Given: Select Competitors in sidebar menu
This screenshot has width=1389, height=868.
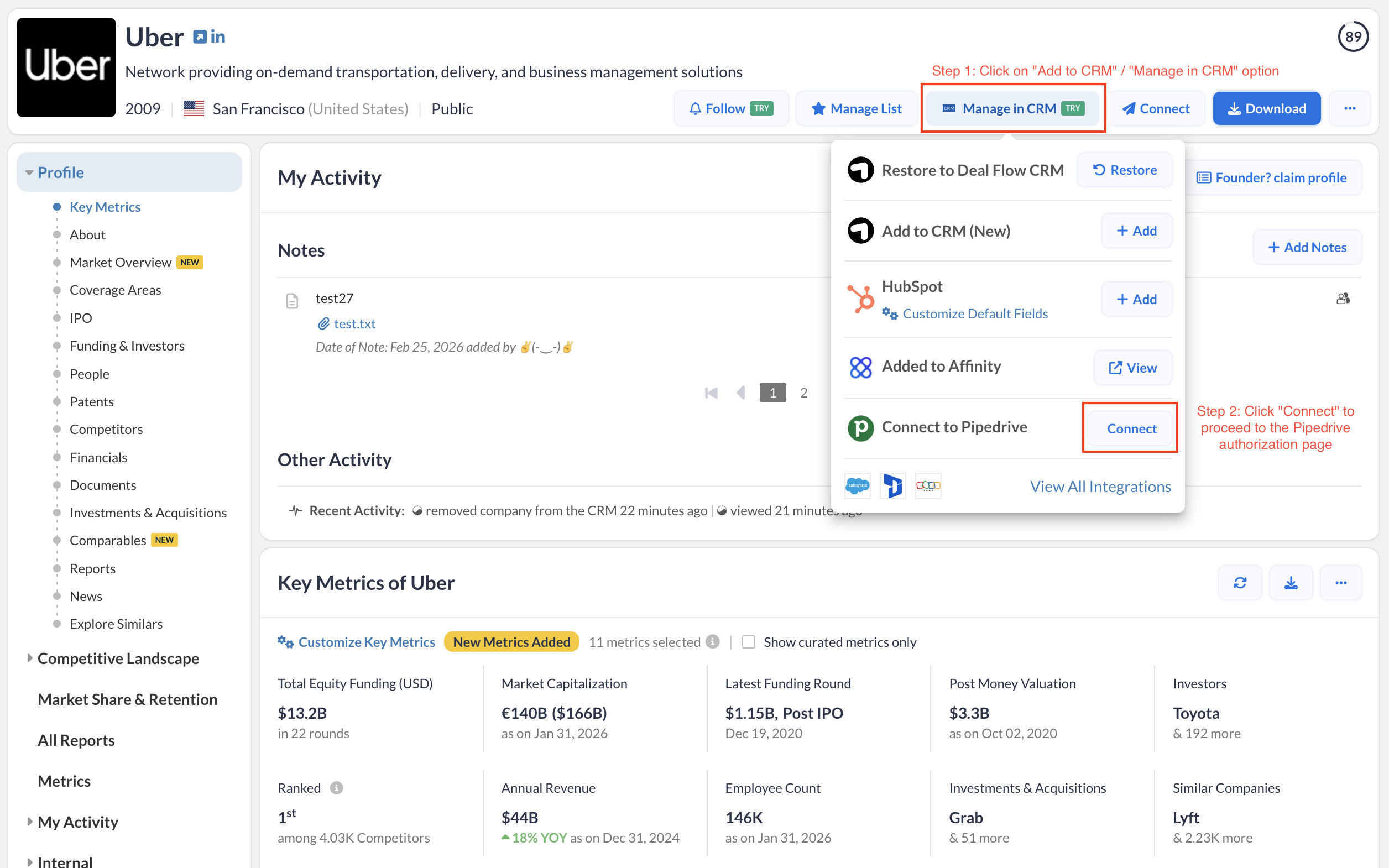Looking at the screenshot, I should click(106, 429).
